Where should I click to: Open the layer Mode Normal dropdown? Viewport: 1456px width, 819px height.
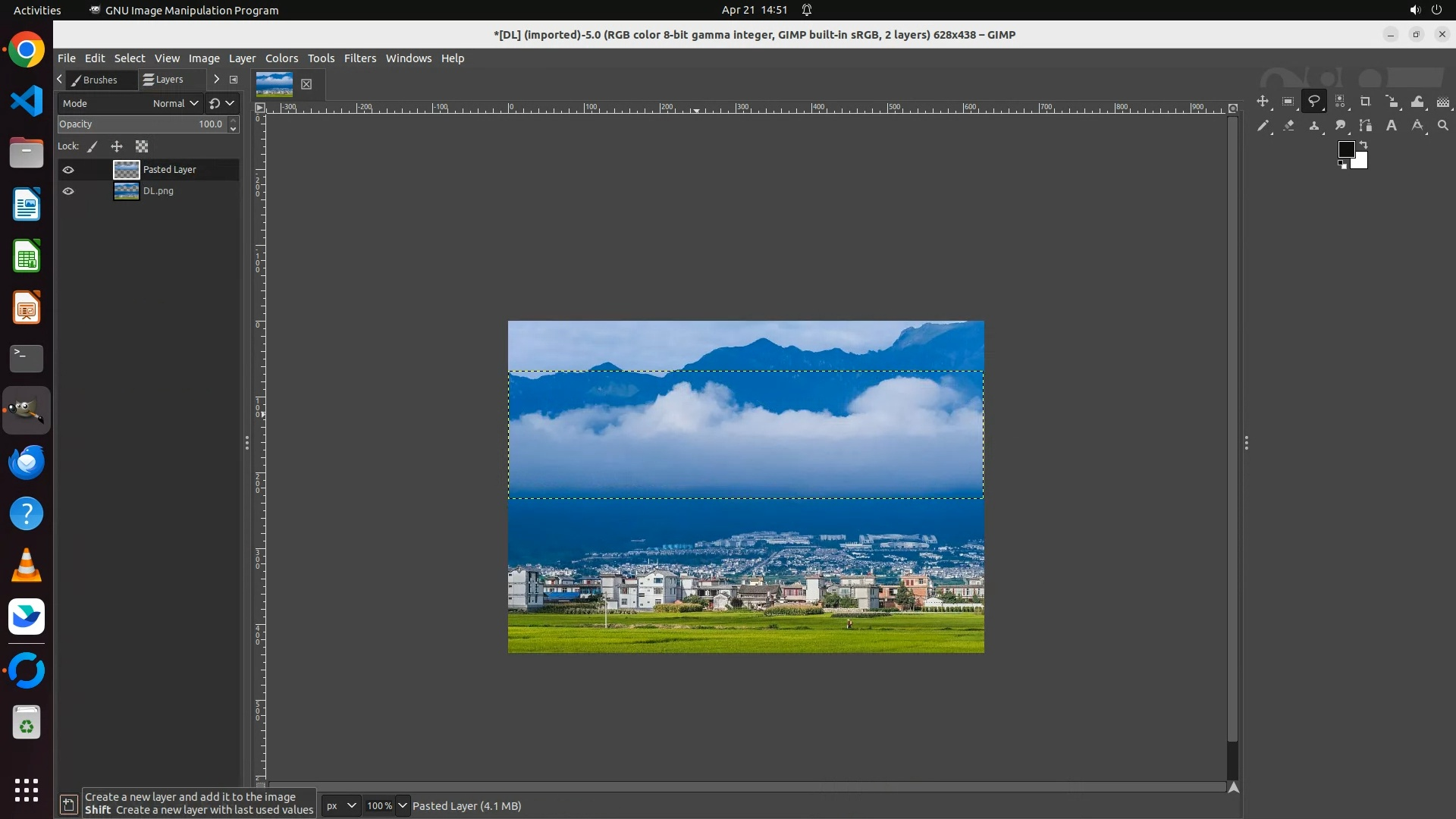click(x=175, y=103)
